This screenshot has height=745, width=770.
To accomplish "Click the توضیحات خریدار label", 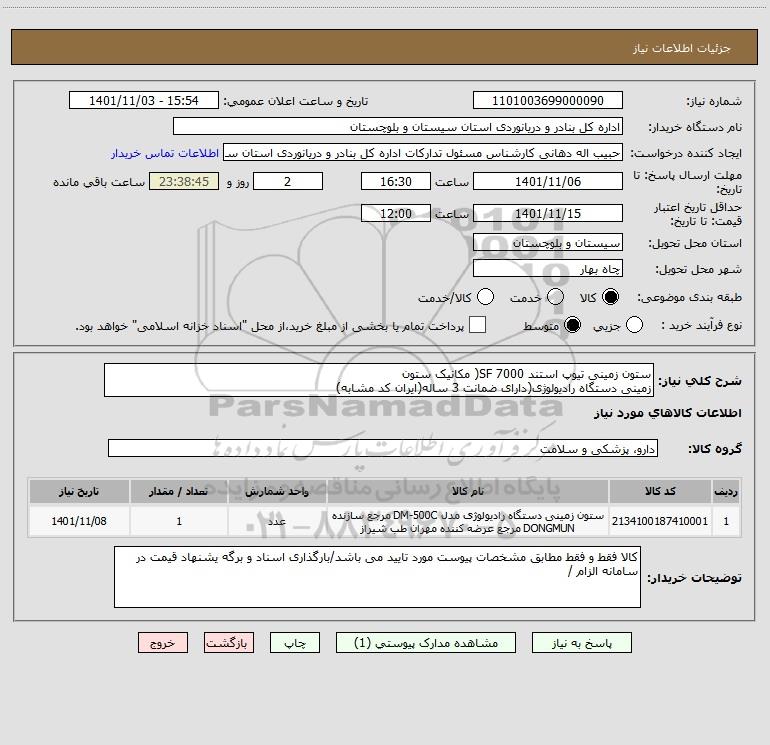I will [x=694, y=578].
